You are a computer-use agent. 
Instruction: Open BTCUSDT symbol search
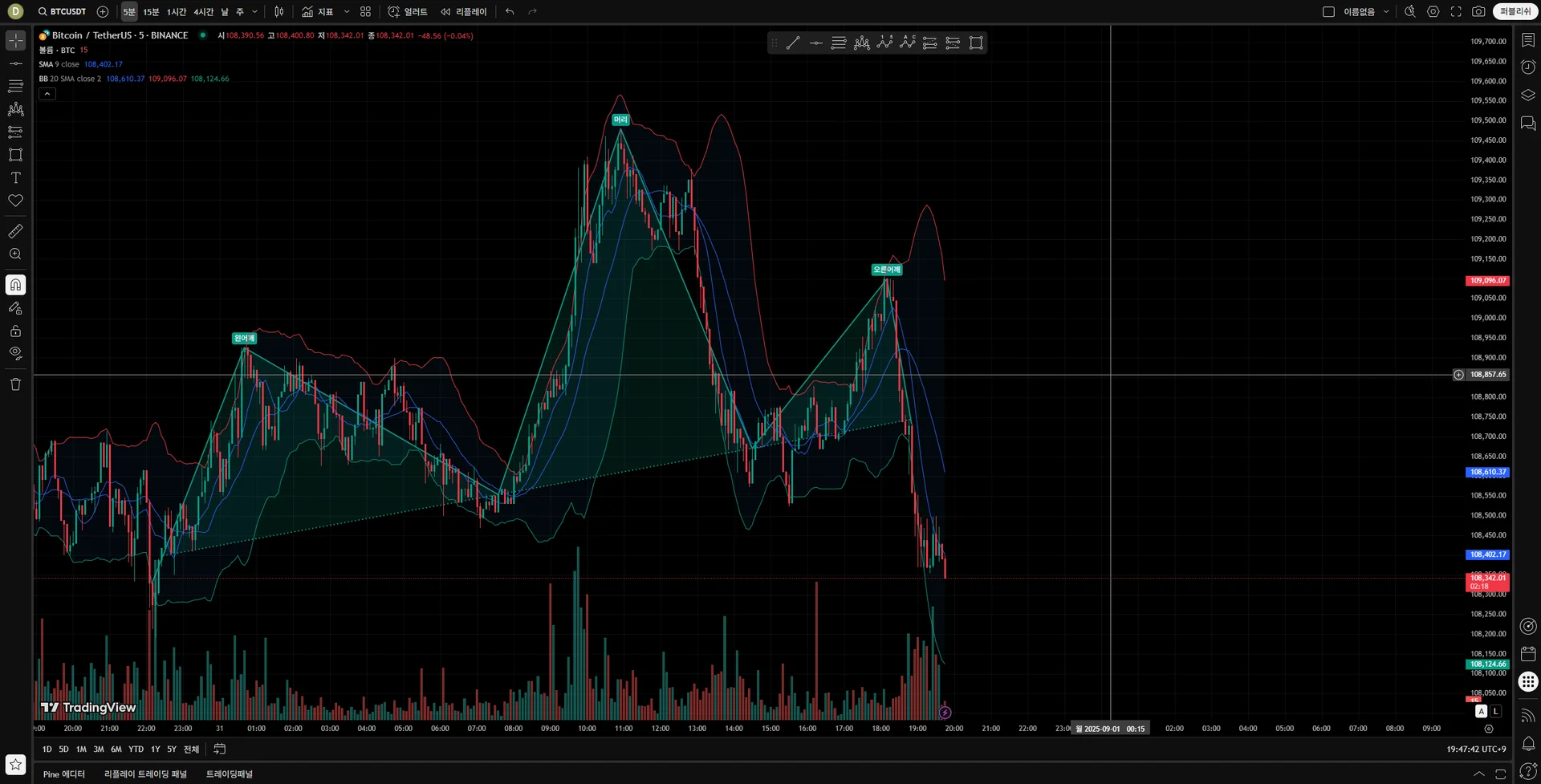[63, 12]
